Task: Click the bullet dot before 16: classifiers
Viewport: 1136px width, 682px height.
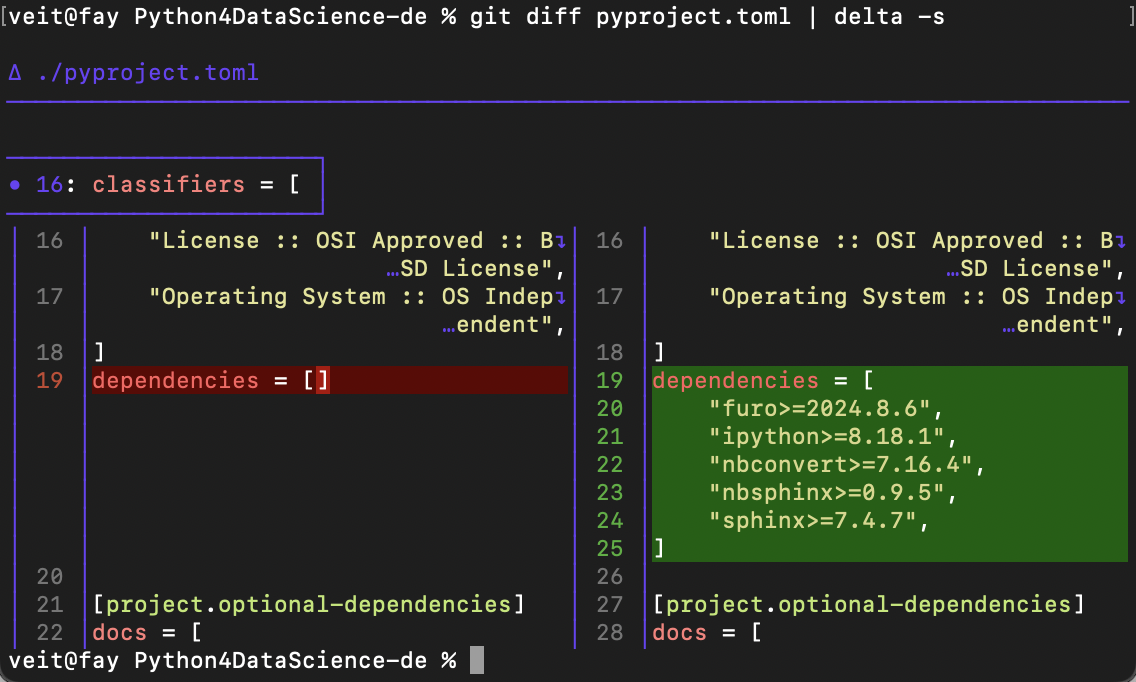Action: coord(15,185)
